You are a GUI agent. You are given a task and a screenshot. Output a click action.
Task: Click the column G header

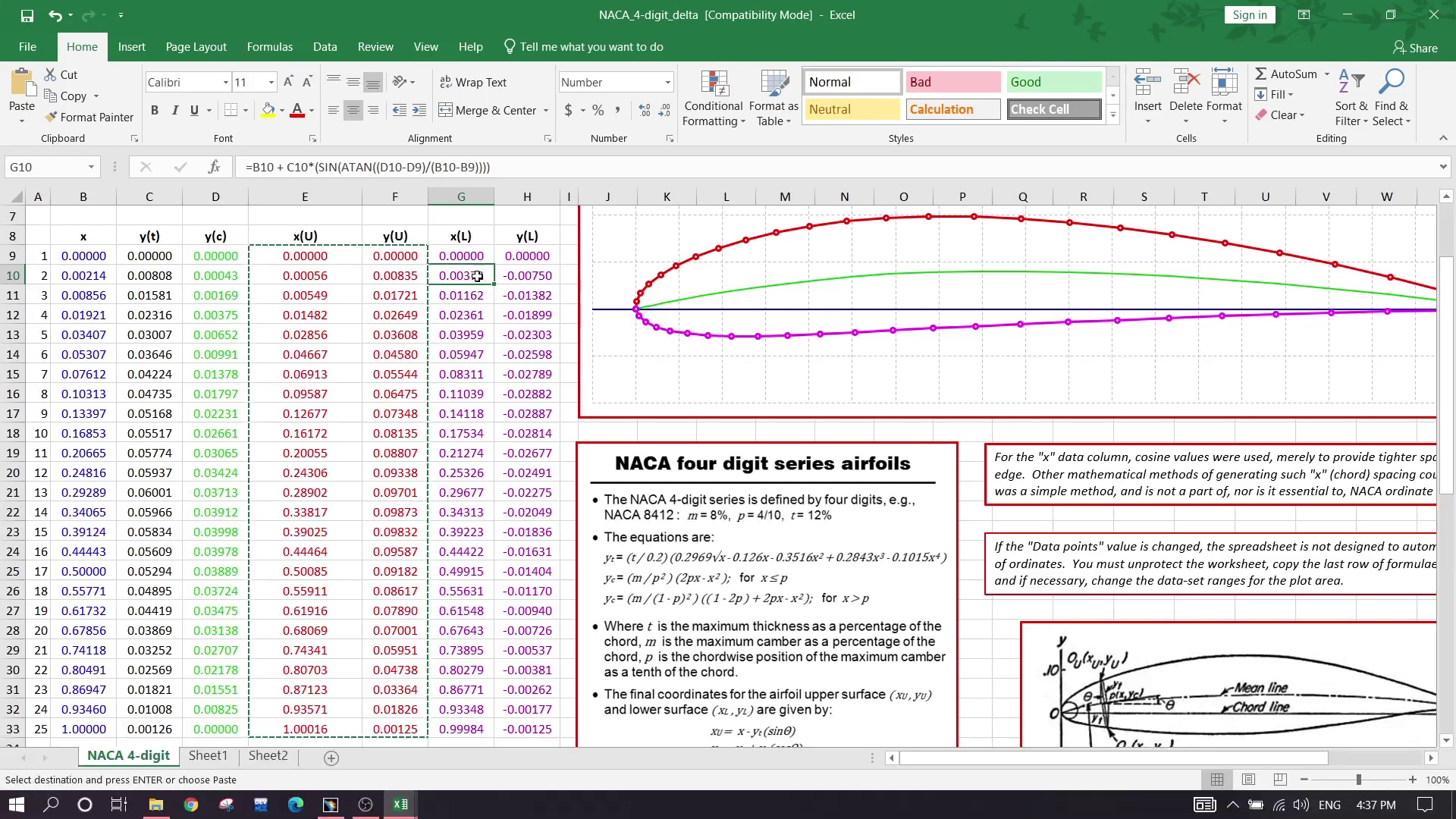tap(460, 196)
